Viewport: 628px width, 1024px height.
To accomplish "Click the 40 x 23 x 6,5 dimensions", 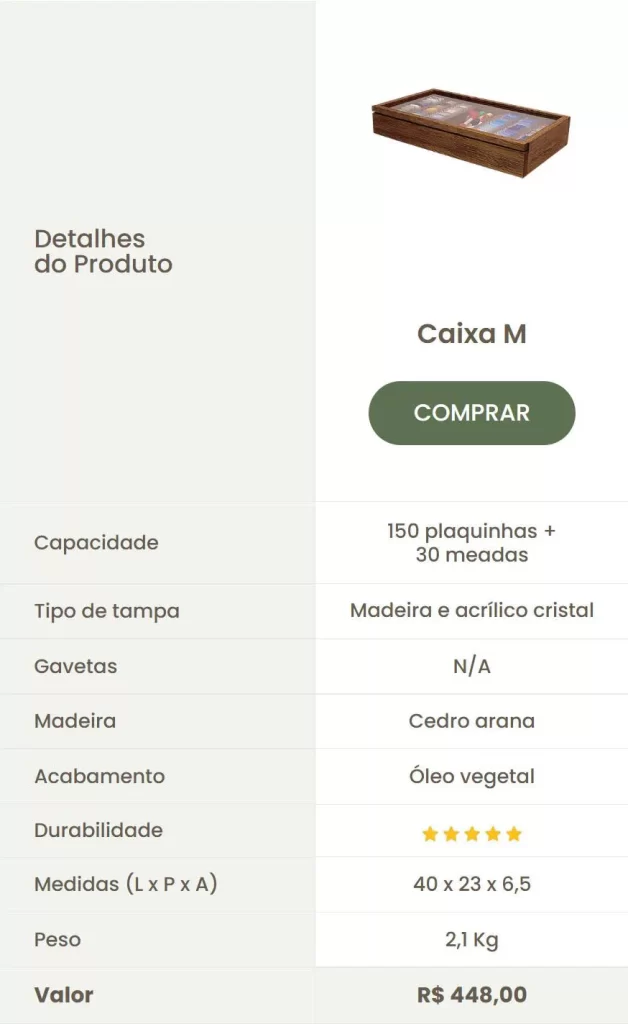I will pos(471,885).
